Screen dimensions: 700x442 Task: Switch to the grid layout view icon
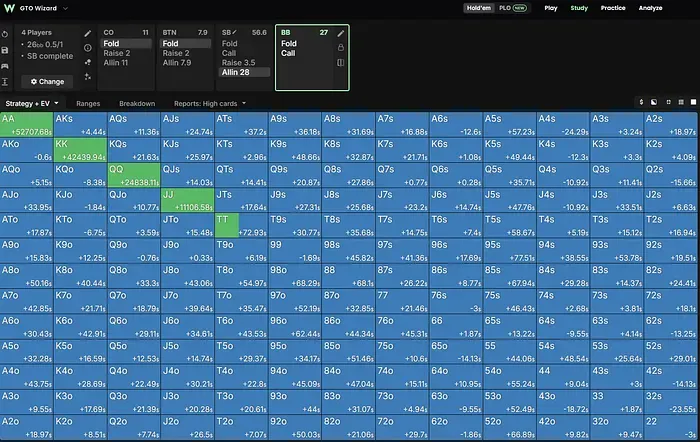(x=681, y=102)
